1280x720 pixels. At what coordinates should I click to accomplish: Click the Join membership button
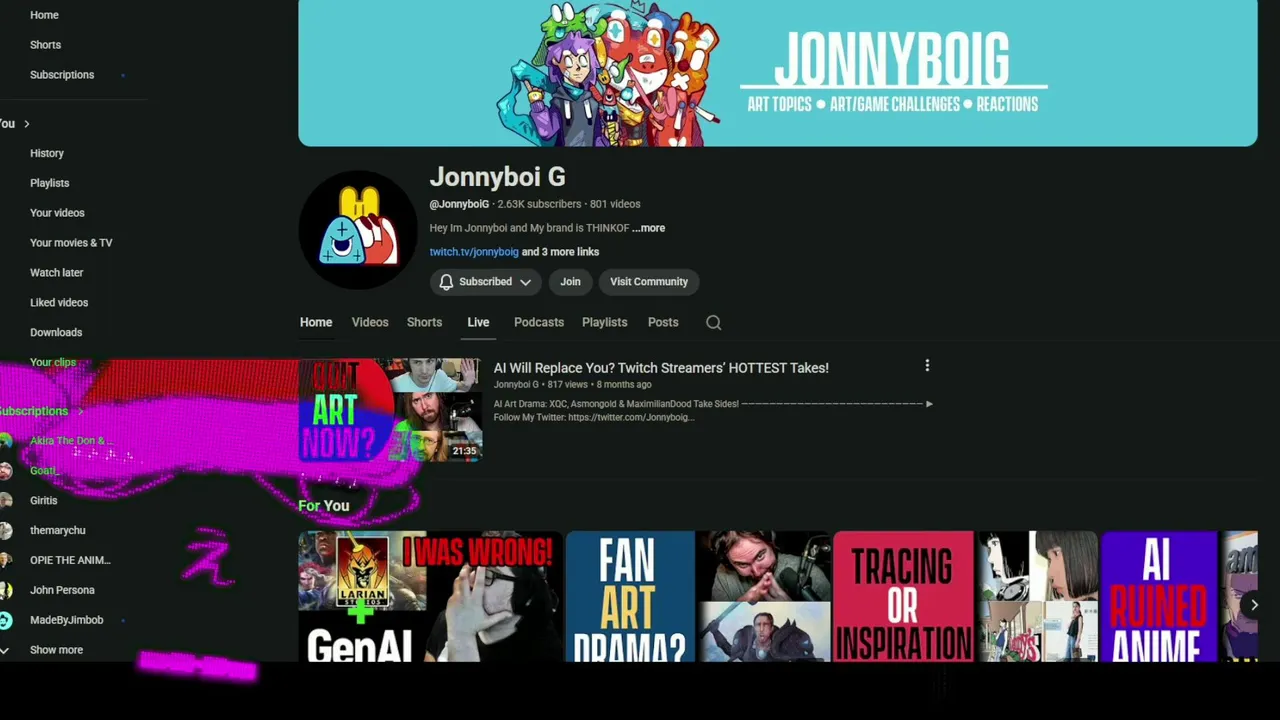pos(570,282)
